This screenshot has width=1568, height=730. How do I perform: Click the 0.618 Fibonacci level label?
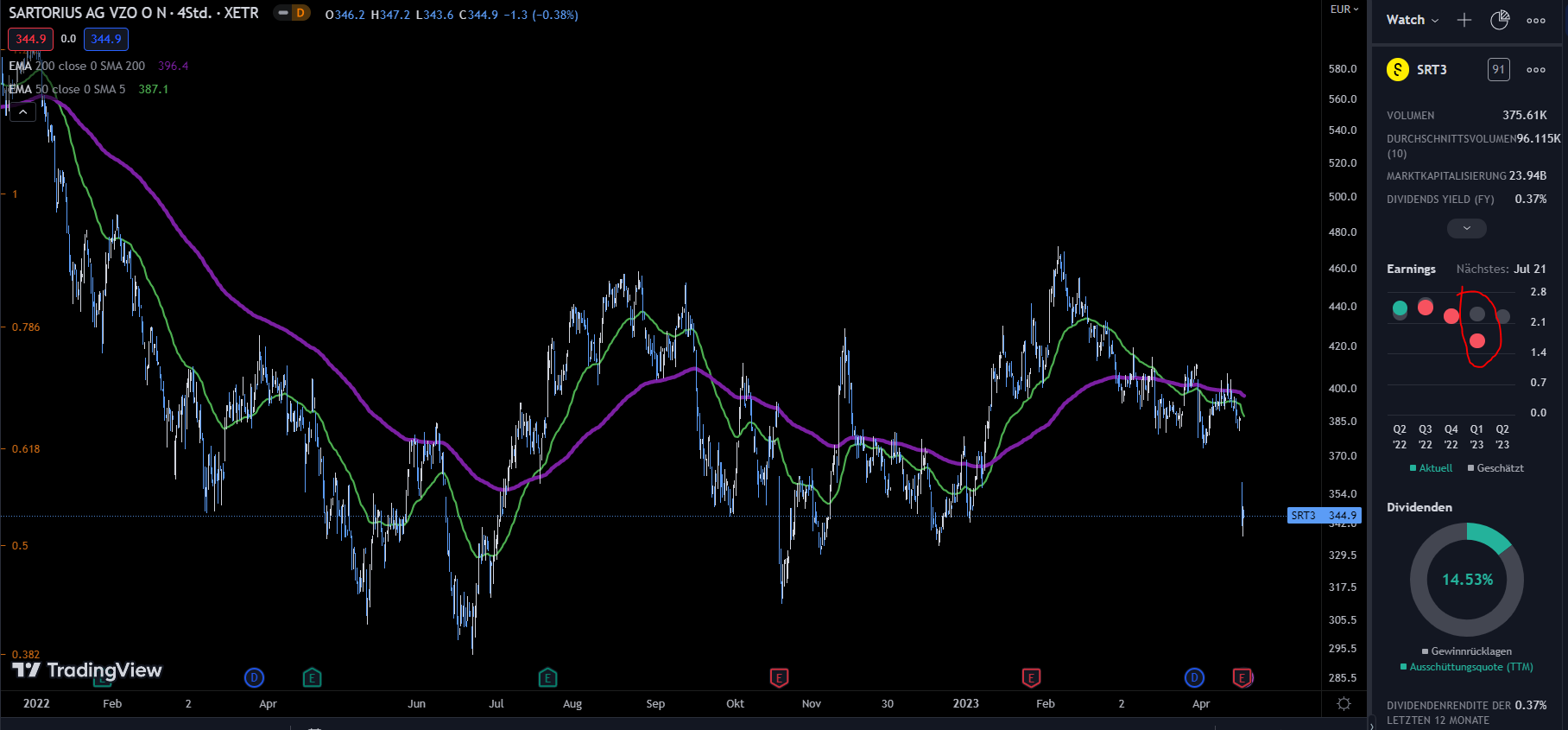26,449
